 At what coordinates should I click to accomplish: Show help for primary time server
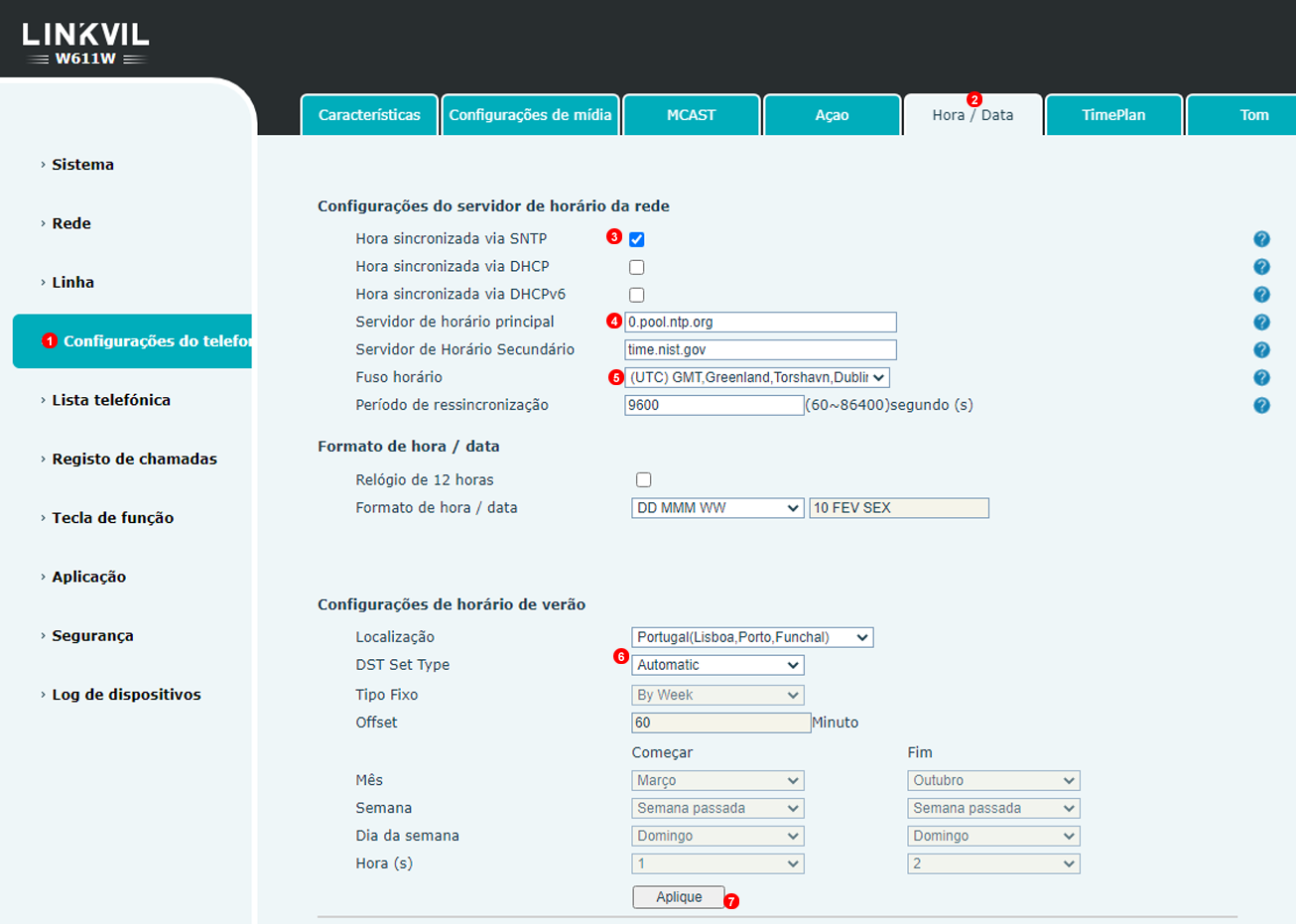coord(1261,323)
